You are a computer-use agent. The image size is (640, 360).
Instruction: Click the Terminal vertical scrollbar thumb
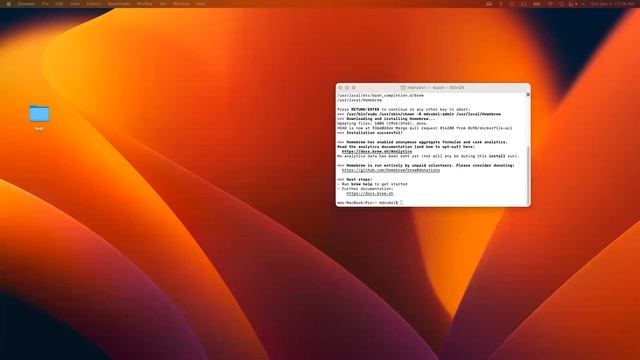(x=529, y=176)
